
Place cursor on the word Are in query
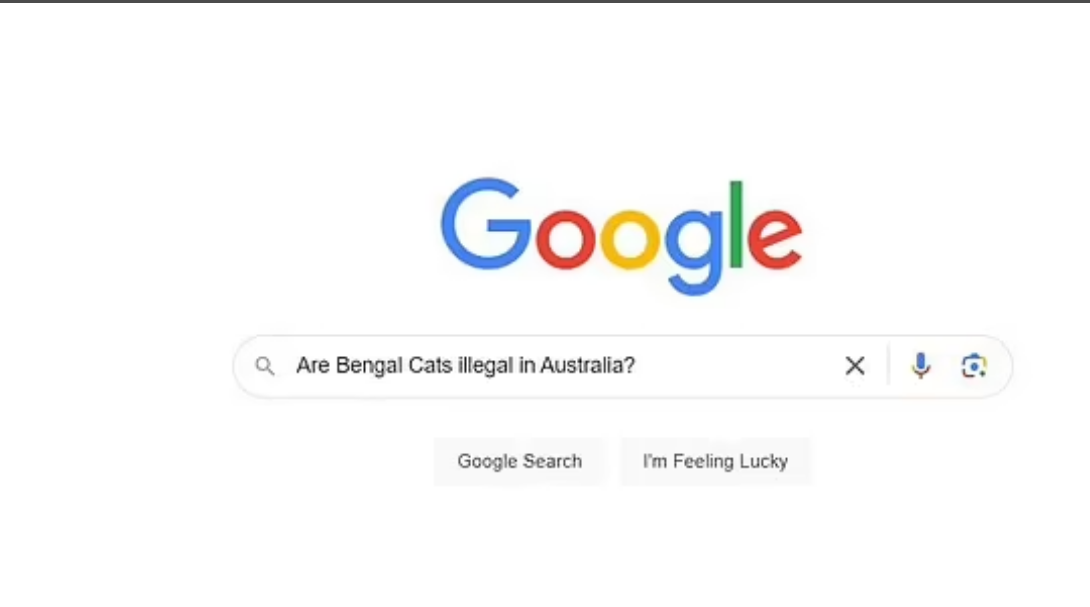point(313,365)
